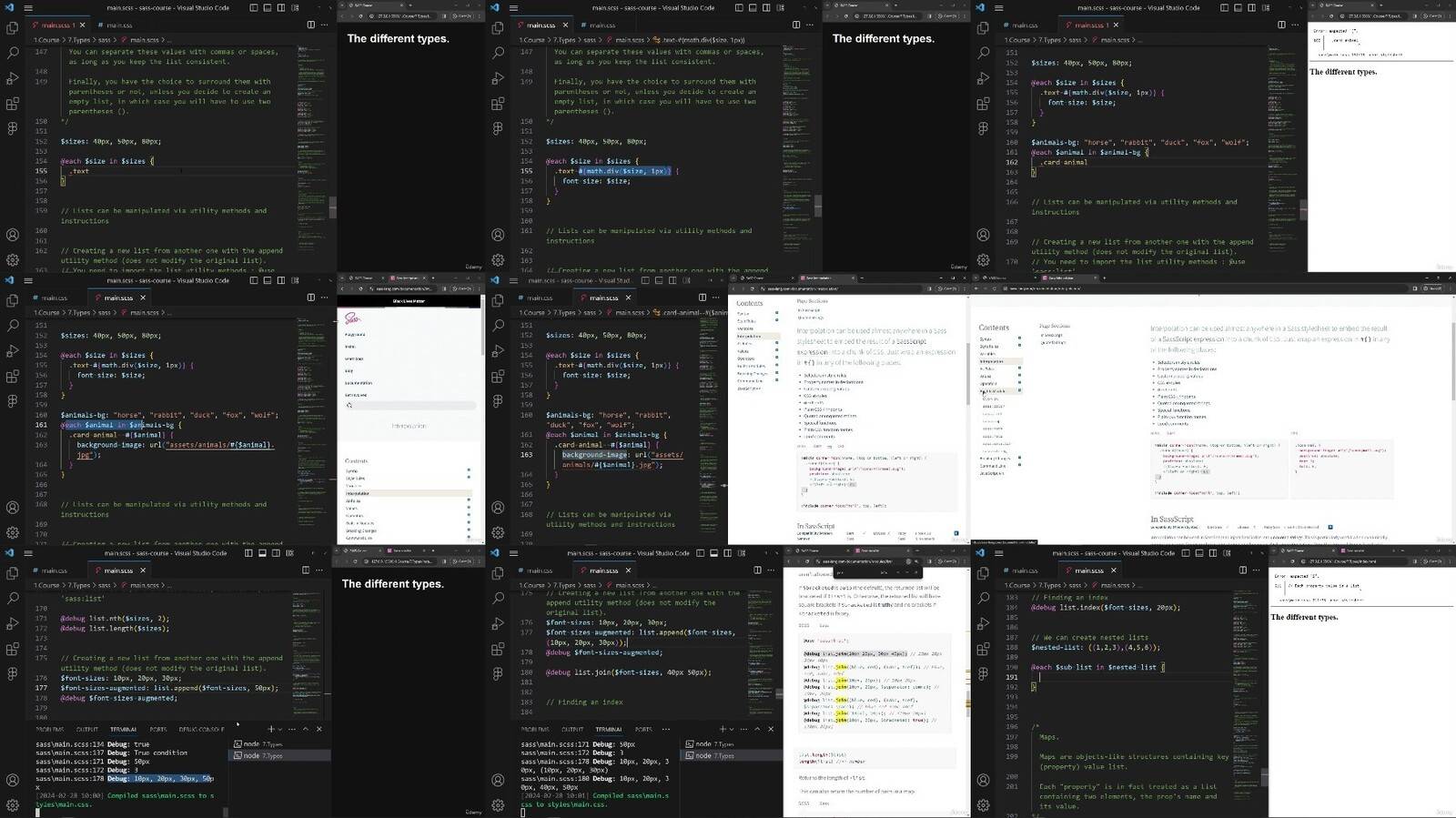Open Accounts in the bottom-right nested-list frame

coord(984,781)
